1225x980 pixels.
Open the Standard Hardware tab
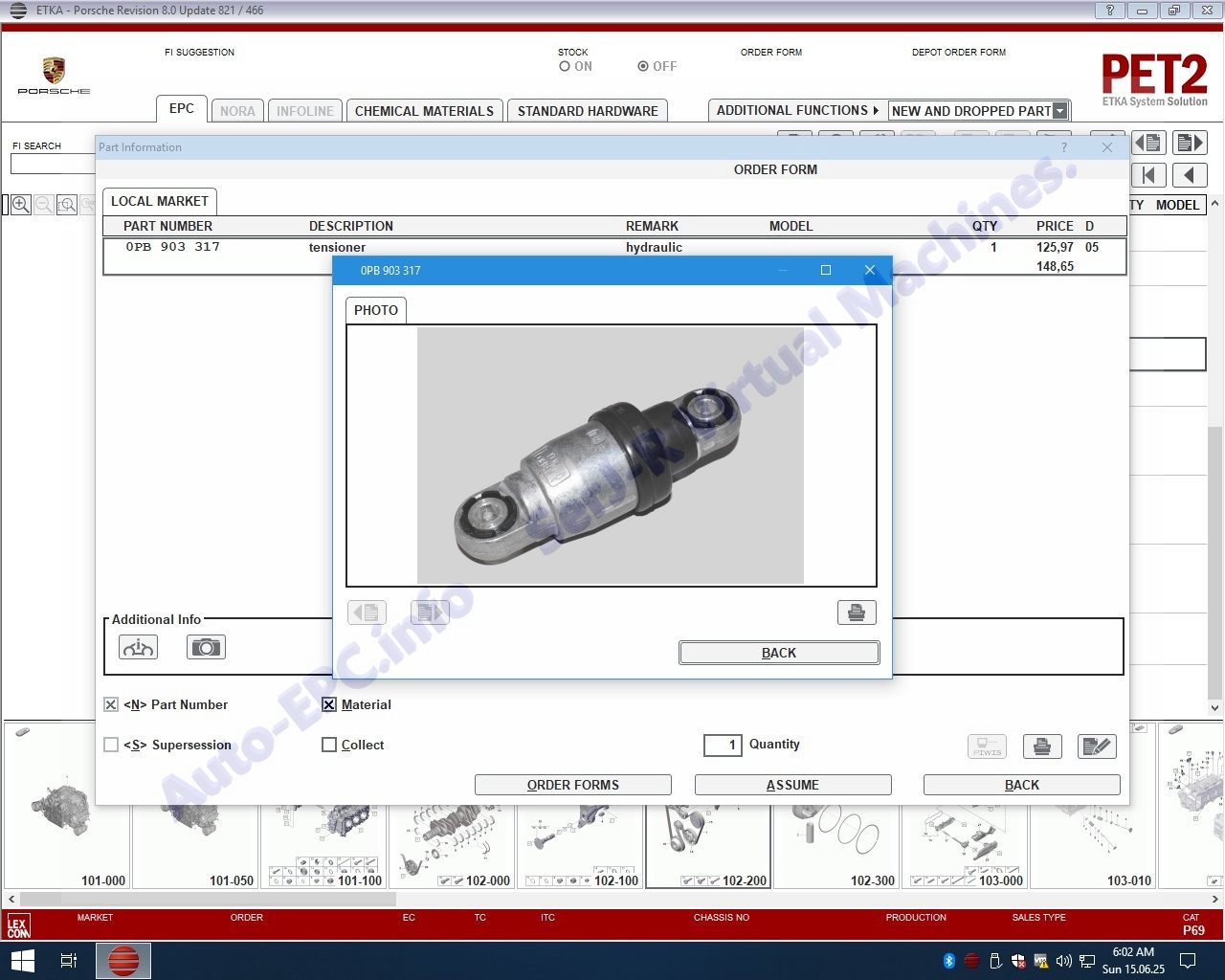(588, 111)
